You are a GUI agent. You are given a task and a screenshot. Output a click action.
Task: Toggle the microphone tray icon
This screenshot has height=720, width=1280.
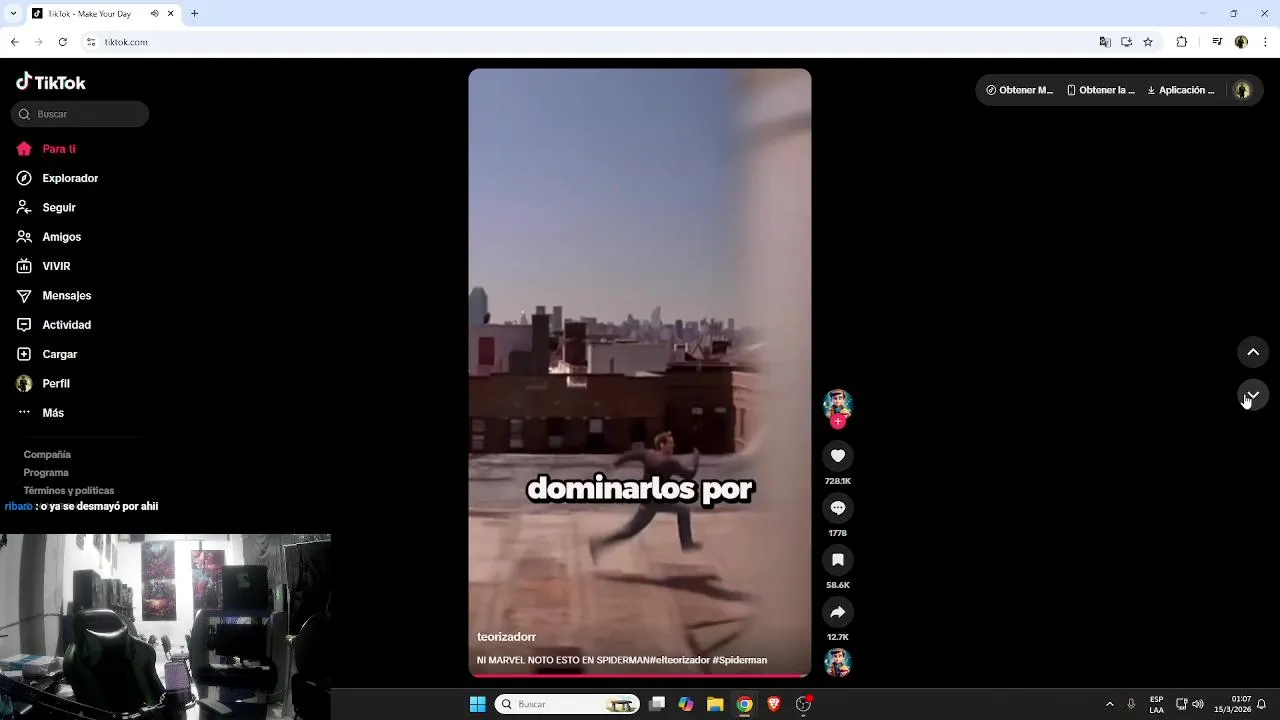tap(1131, 704)
